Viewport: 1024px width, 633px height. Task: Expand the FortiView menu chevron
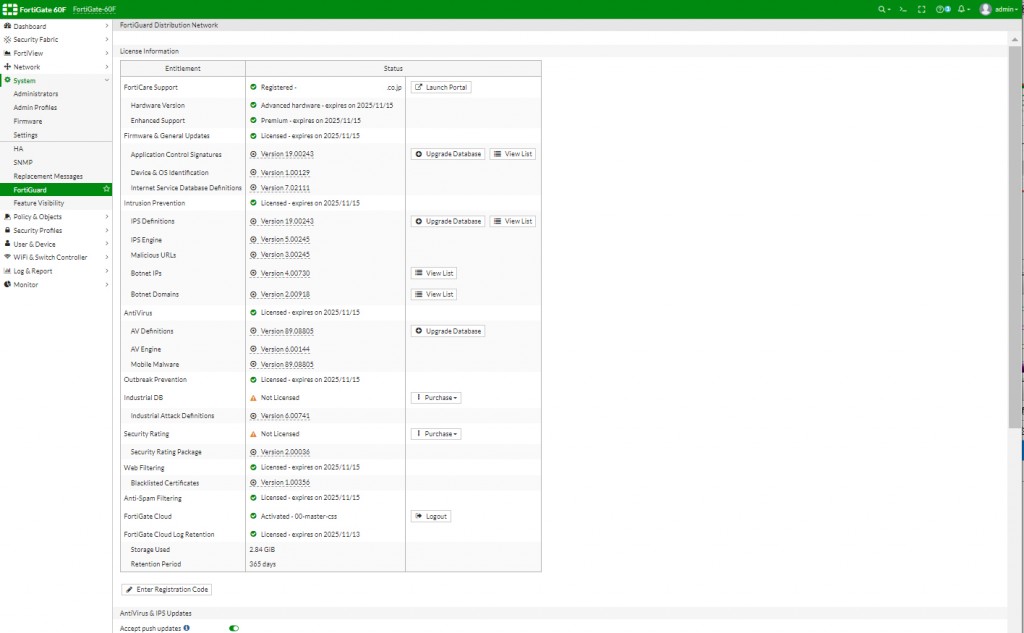coord(106,53)
